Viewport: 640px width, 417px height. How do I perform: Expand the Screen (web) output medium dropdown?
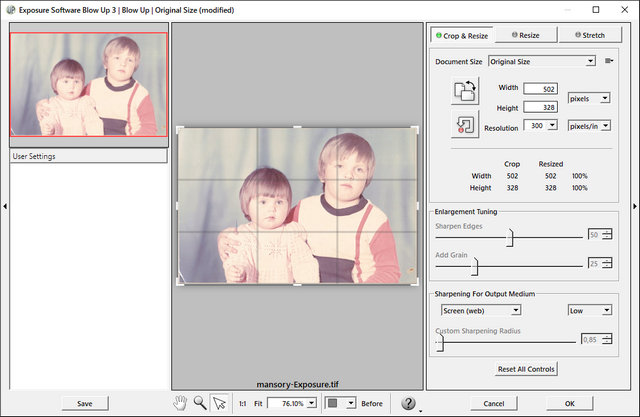(x=480, y=310)
